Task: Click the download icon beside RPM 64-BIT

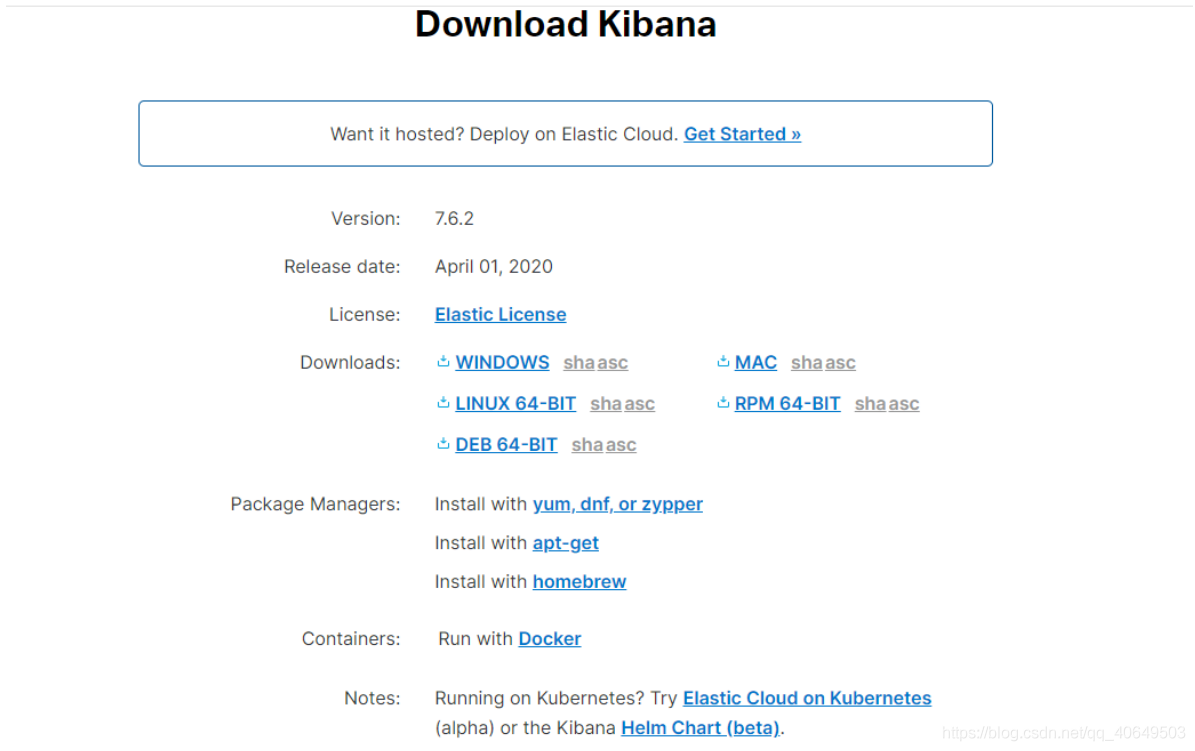Action: pyautogui.click(x=723, y=403)
